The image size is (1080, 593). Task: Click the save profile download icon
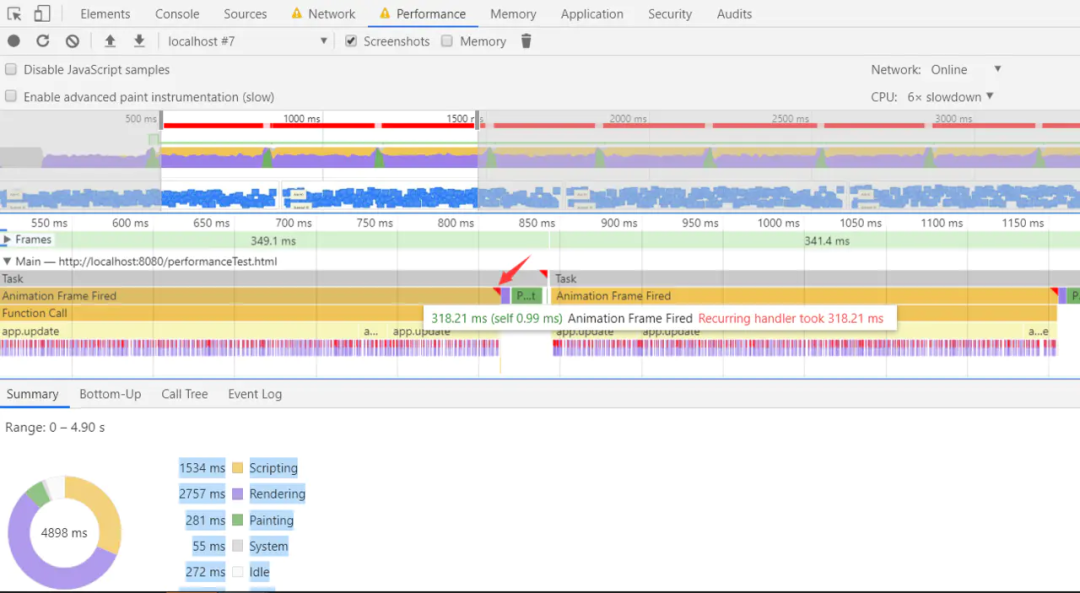(138, 41)
